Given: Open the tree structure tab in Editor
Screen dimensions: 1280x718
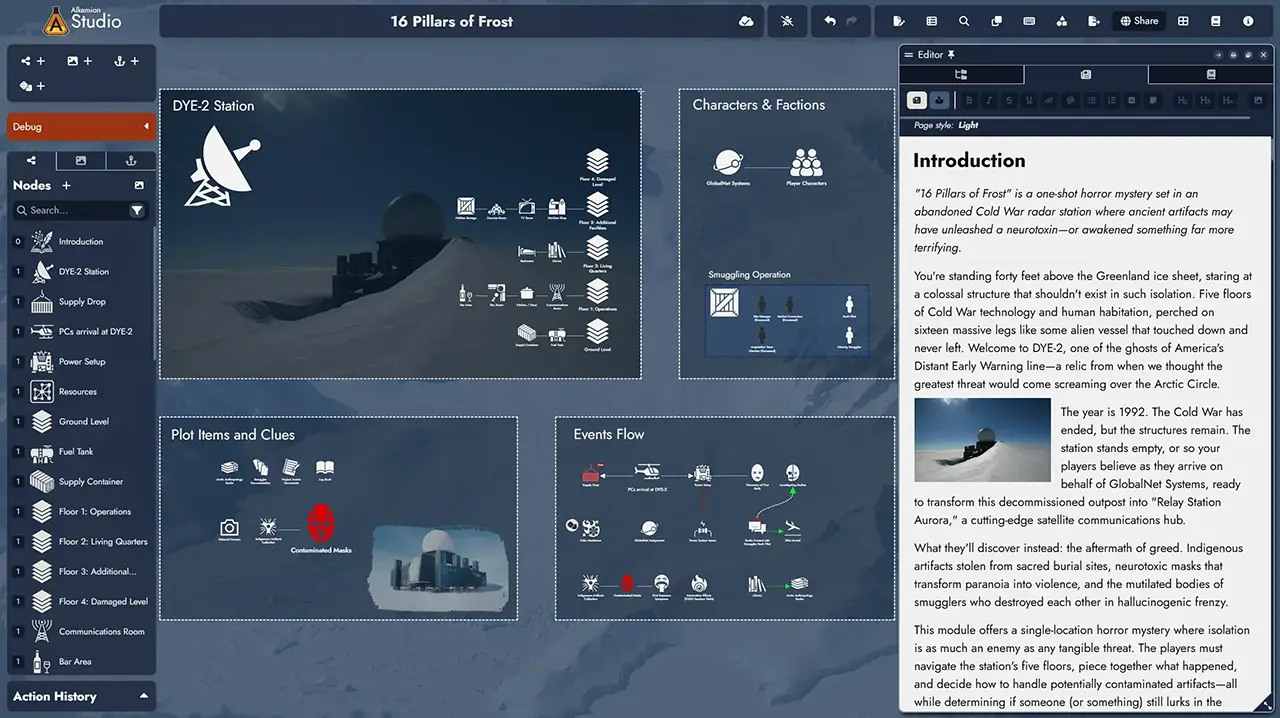Looking at the screenshot, I should point(961,75).
